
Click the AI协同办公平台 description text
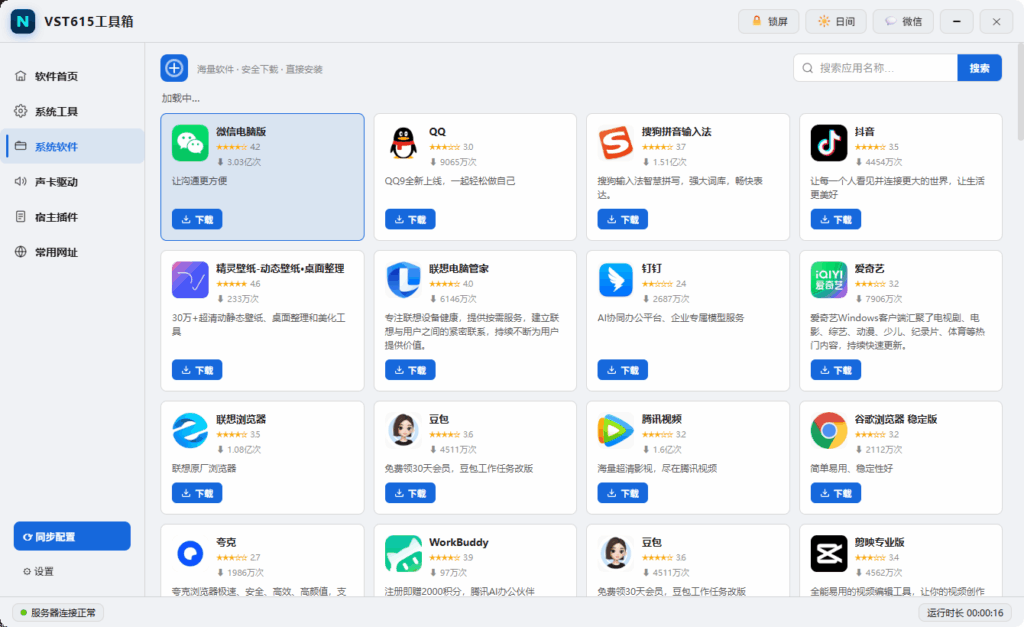coord(671,318)
